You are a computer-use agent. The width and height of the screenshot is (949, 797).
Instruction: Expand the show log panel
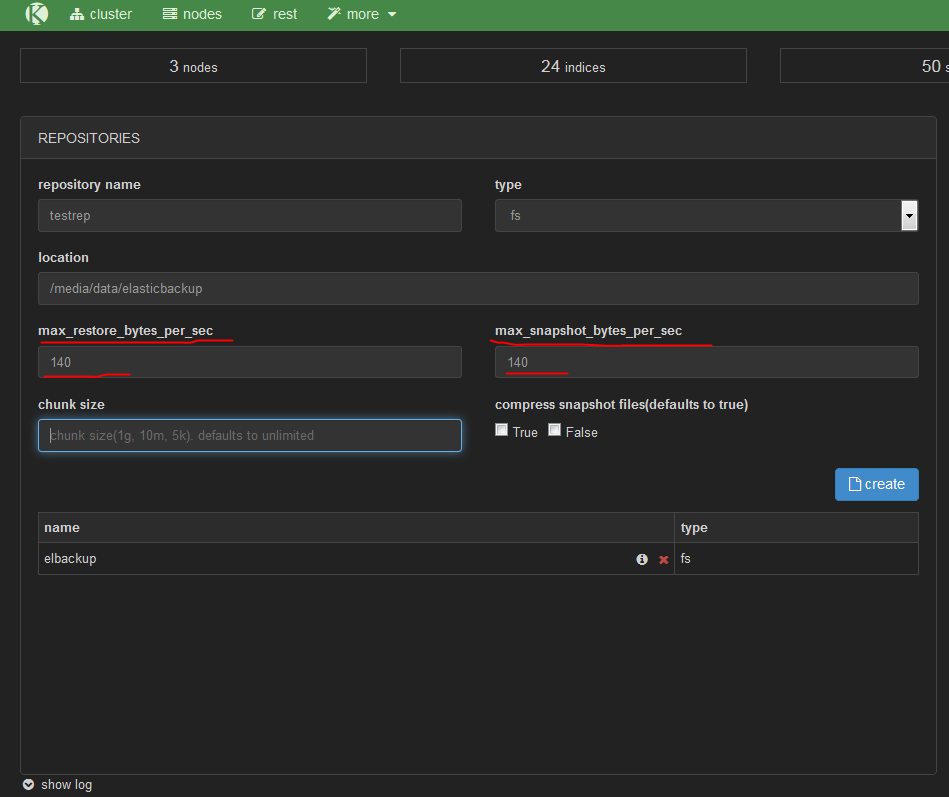point(66,785)
